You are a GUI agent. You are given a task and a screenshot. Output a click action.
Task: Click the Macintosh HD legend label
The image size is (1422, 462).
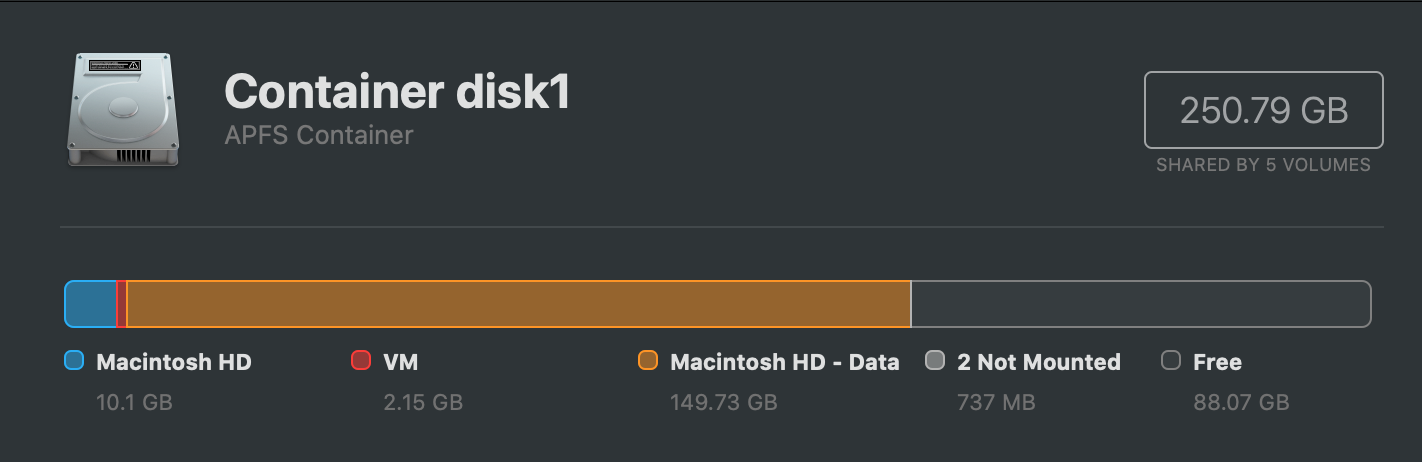pyautogui.click(x=174, y=362)
